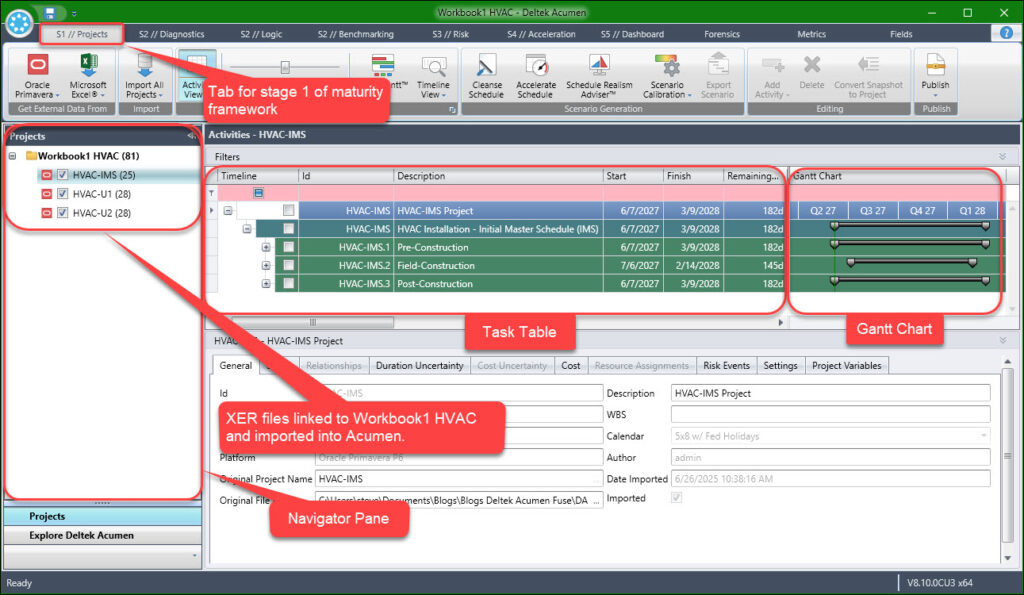The image size is (1024, 595).
Task: Toggle the HVAC-U1 (28) project checkbox
Action: (x=63, y=194)
